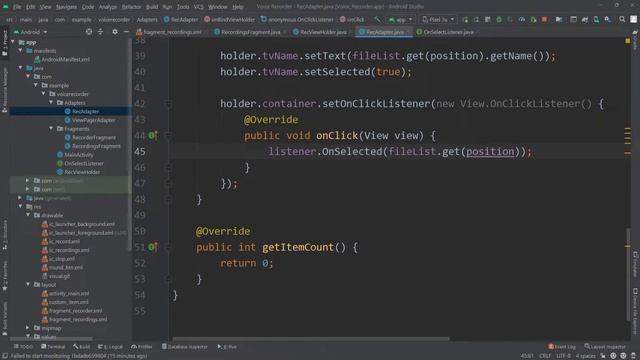Collapse the Fragments package node
This screenshot has width=640, height=360.
tap(51, 129)
